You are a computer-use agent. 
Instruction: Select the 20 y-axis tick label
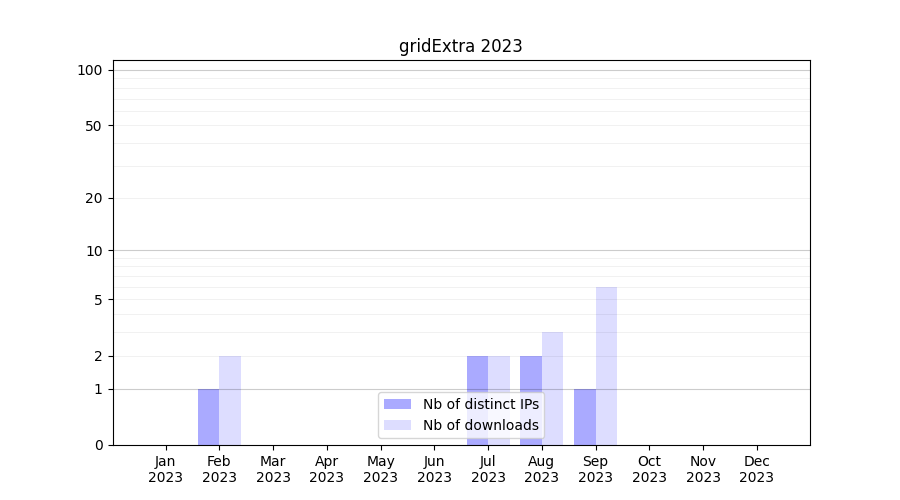point(93,198)
